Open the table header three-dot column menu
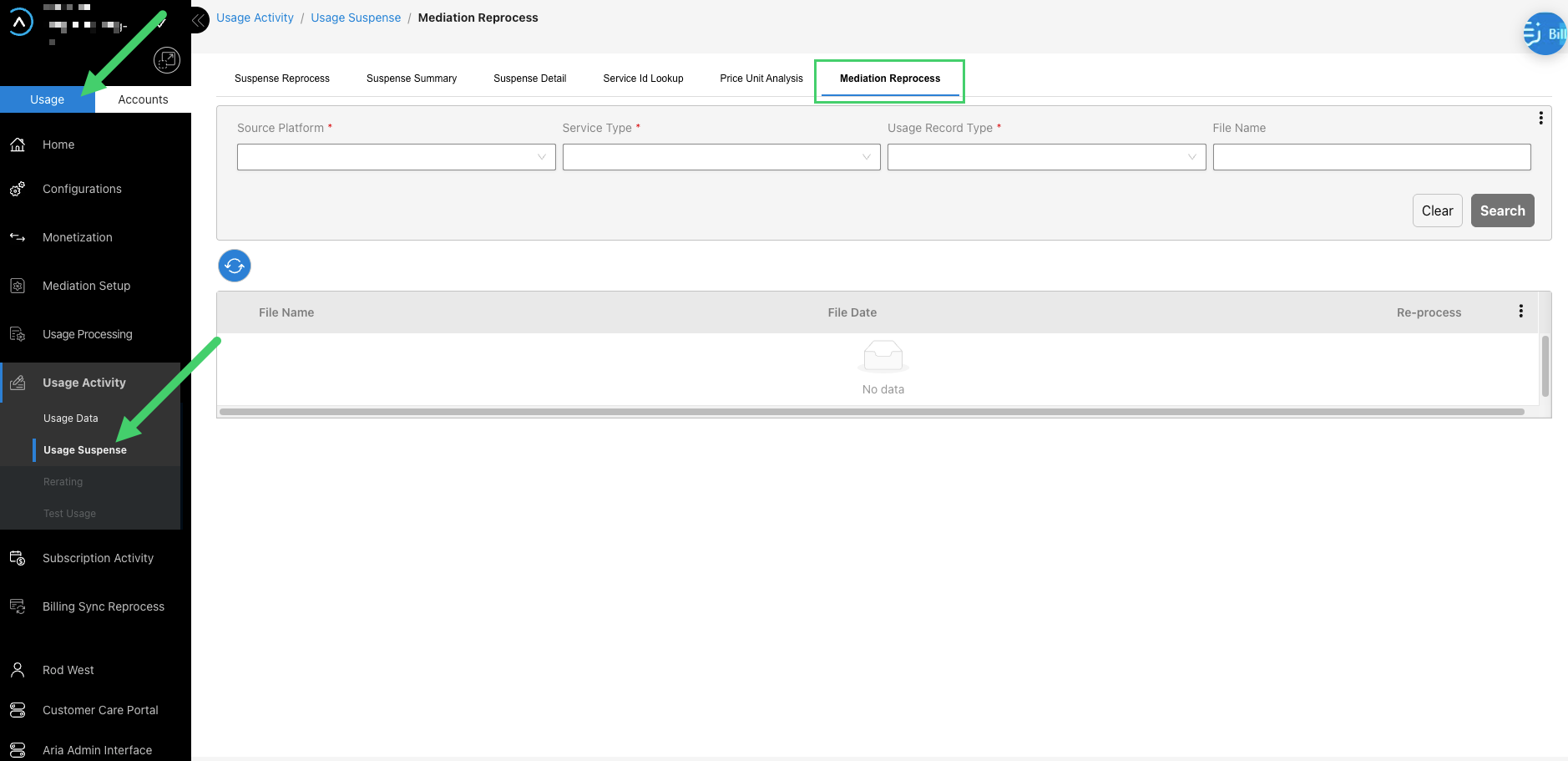Viewport: 1568px width, 761px height. 1520,311
